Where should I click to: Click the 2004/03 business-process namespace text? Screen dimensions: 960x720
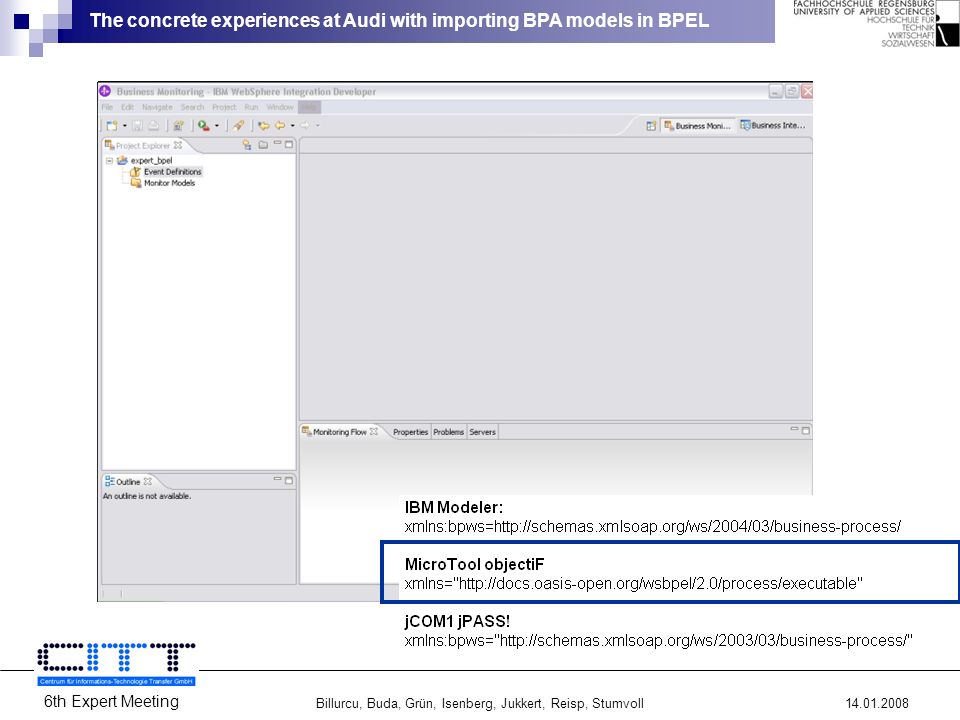(x=653, y=527)
